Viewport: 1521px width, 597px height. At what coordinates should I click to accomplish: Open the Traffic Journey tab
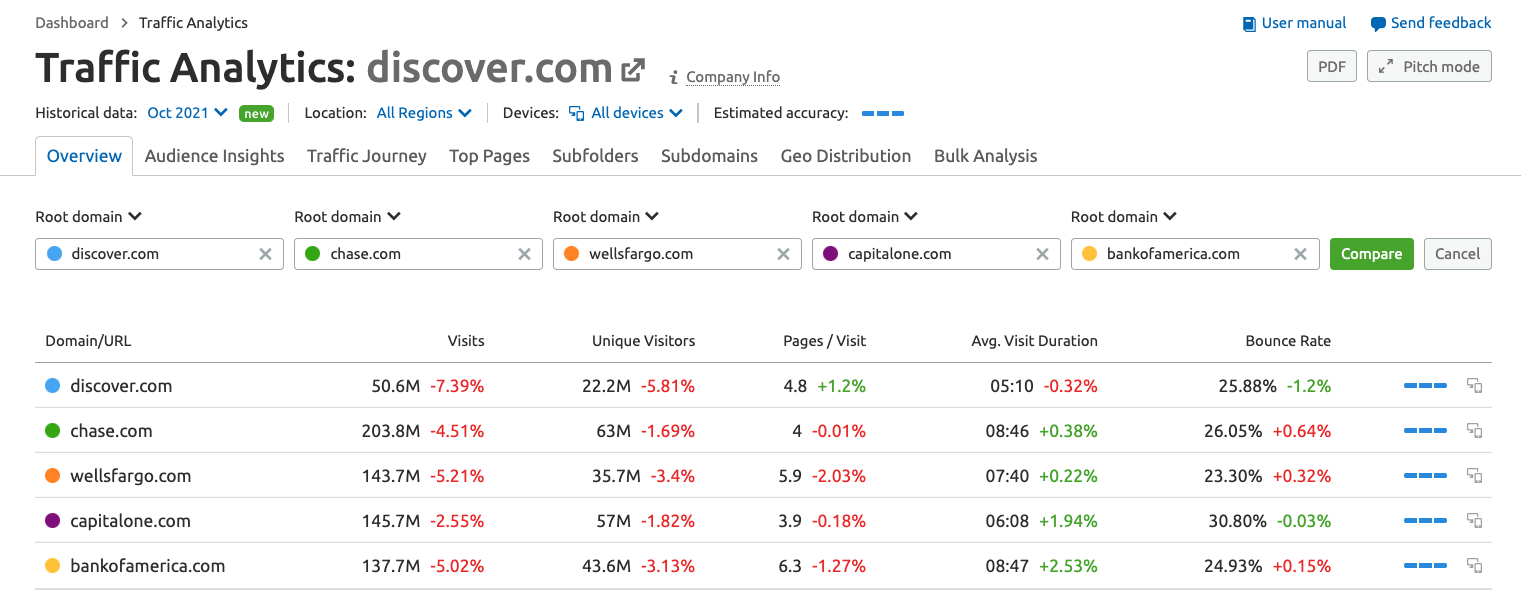[x=367, y=156]
